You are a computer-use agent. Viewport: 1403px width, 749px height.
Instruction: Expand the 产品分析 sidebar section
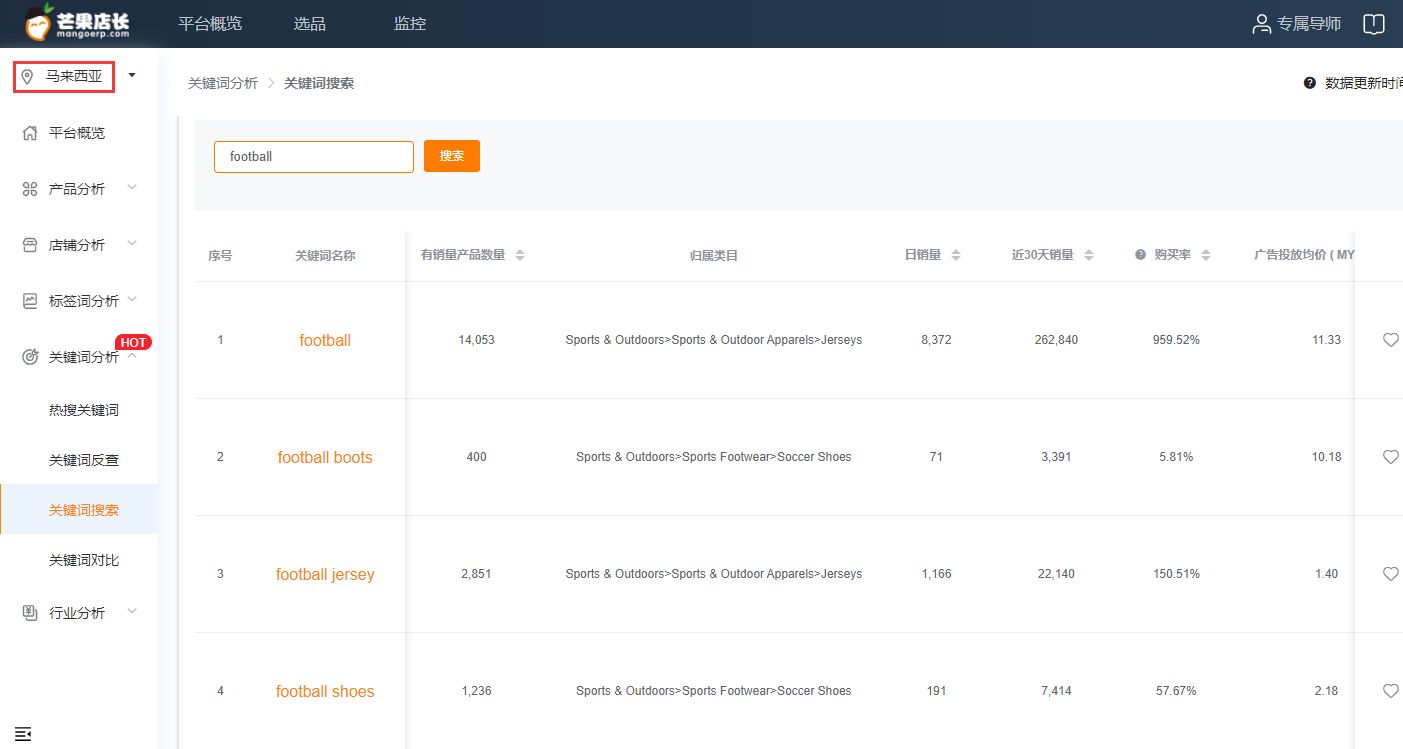(78, 189)
